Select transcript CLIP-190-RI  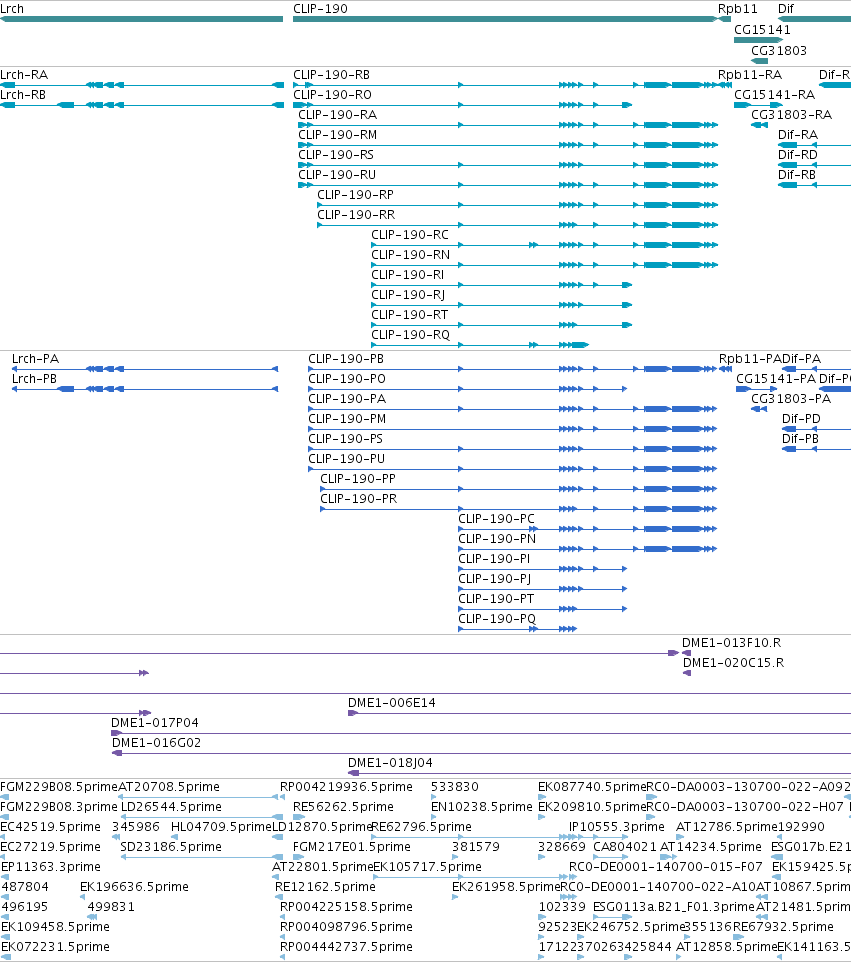(x=407, y=275)
